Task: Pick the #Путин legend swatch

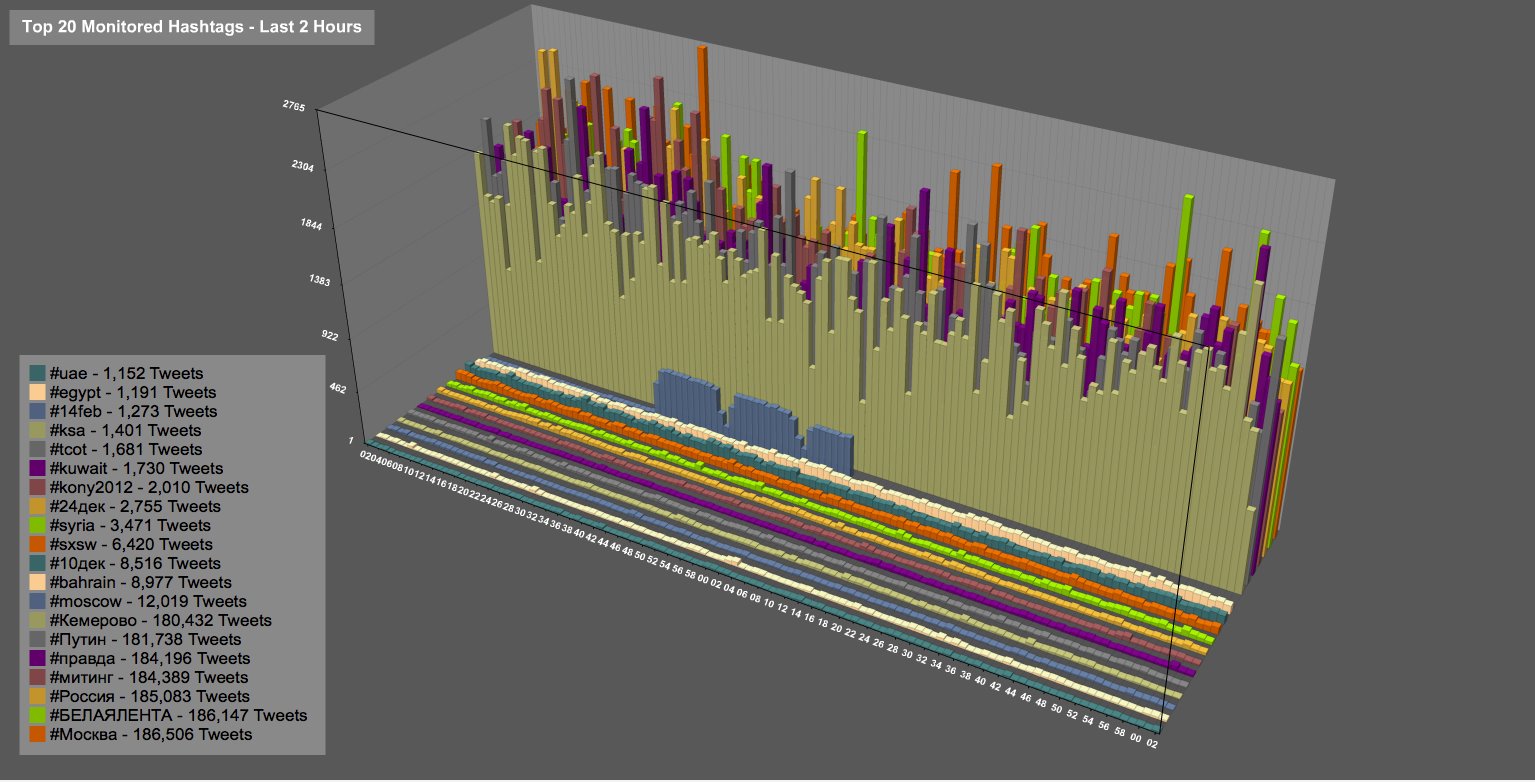Action: pyautogui.click(x=37, y=639)
